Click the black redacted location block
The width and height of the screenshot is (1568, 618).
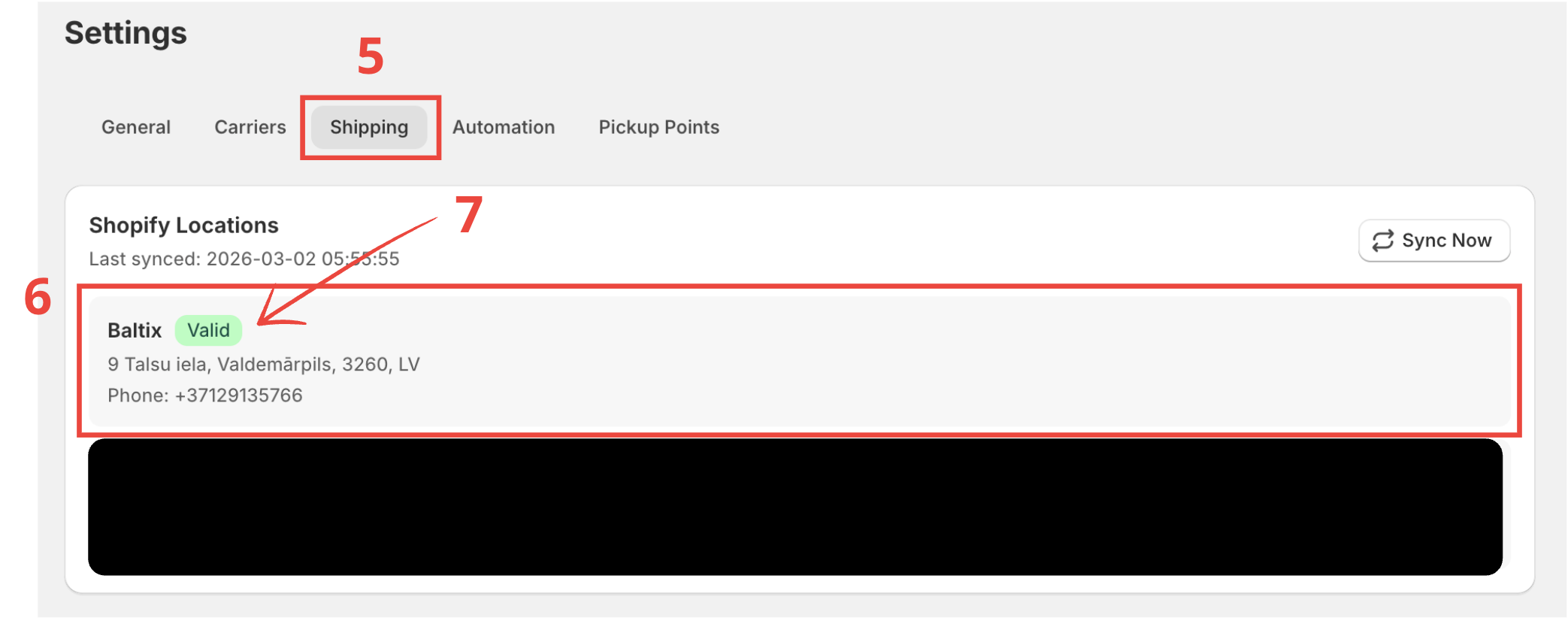point(795,507)
